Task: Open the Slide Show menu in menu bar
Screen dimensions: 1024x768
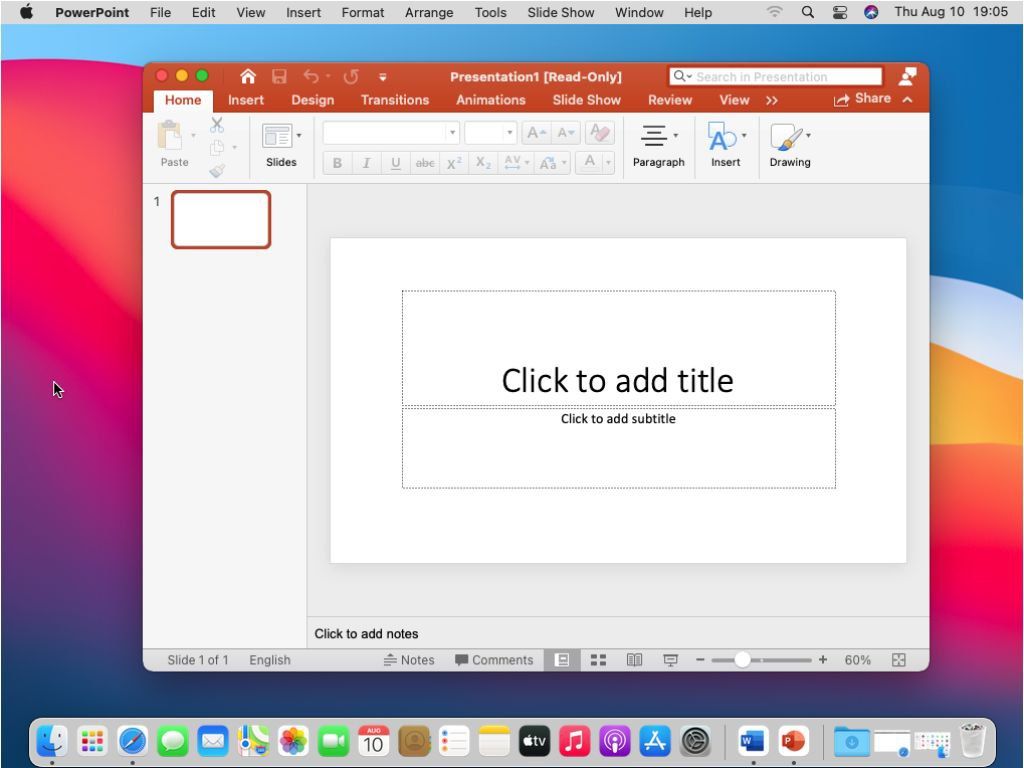Action: [x=560, y=12]
